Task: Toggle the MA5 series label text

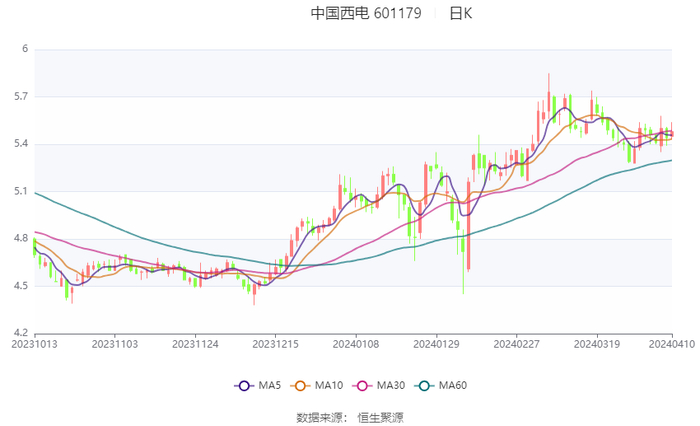Action: pos(270,386)
